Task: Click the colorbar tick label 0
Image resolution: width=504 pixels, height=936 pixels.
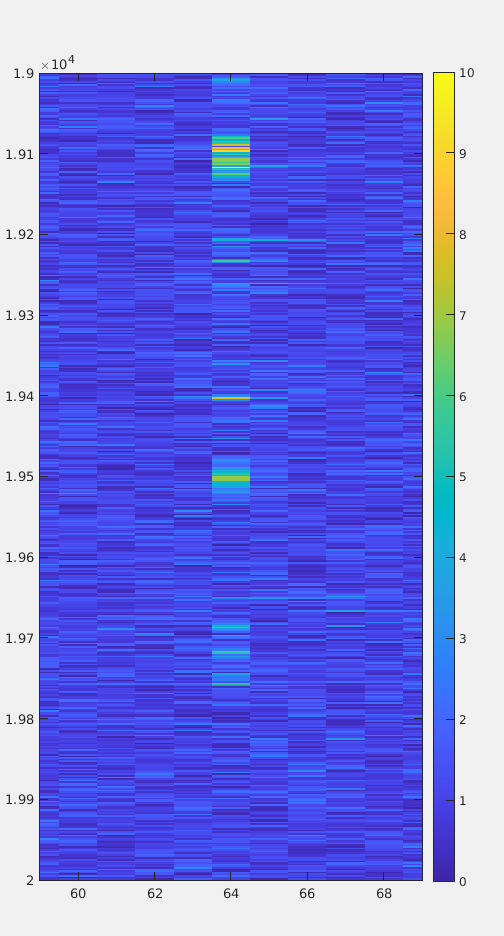Action: point(463,881)
